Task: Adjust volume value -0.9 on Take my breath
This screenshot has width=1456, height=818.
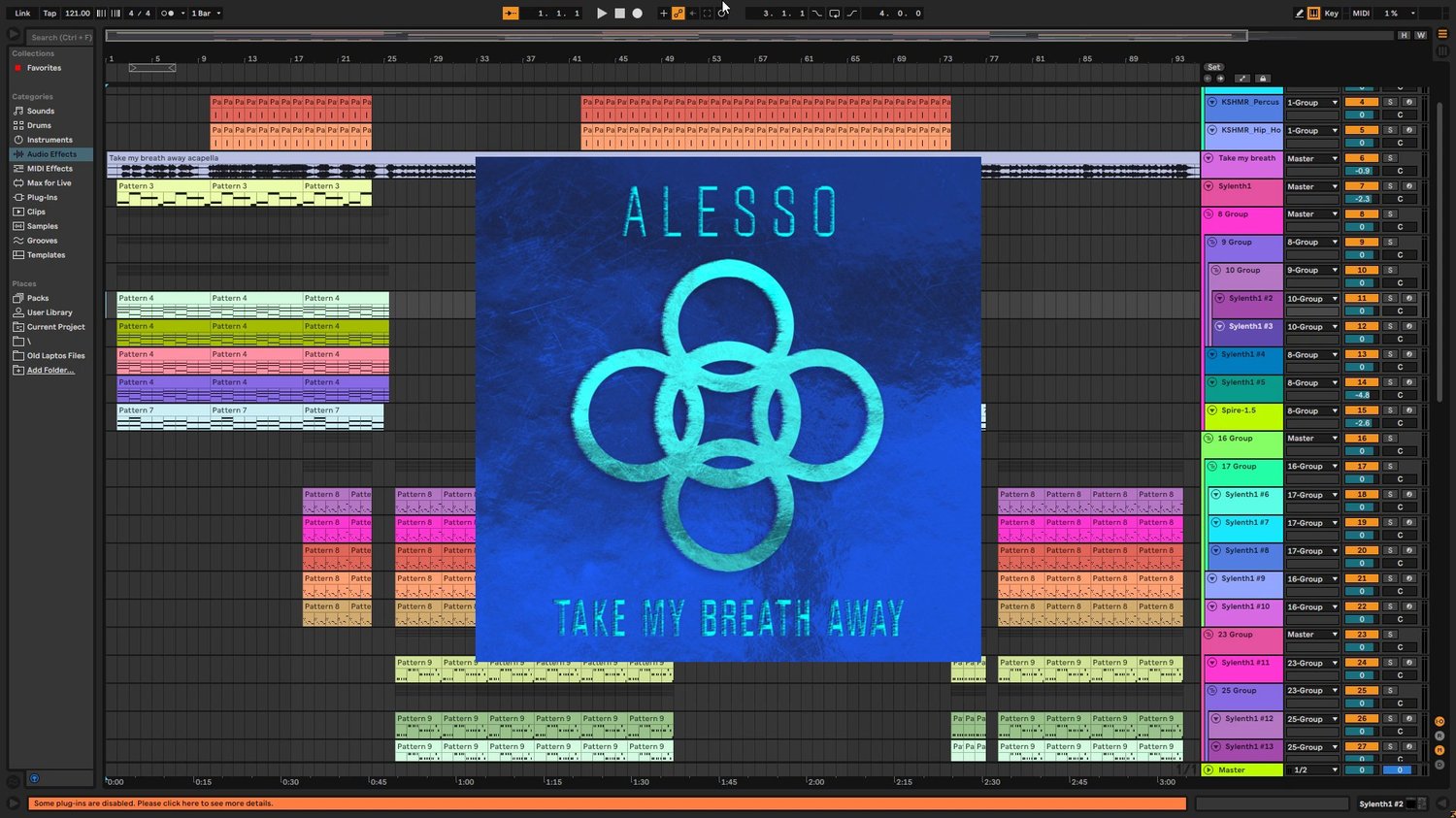Action: coord(1362,171)
